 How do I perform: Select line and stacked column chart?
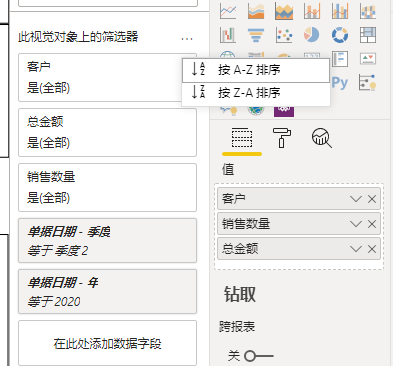(x=312, y=11)
